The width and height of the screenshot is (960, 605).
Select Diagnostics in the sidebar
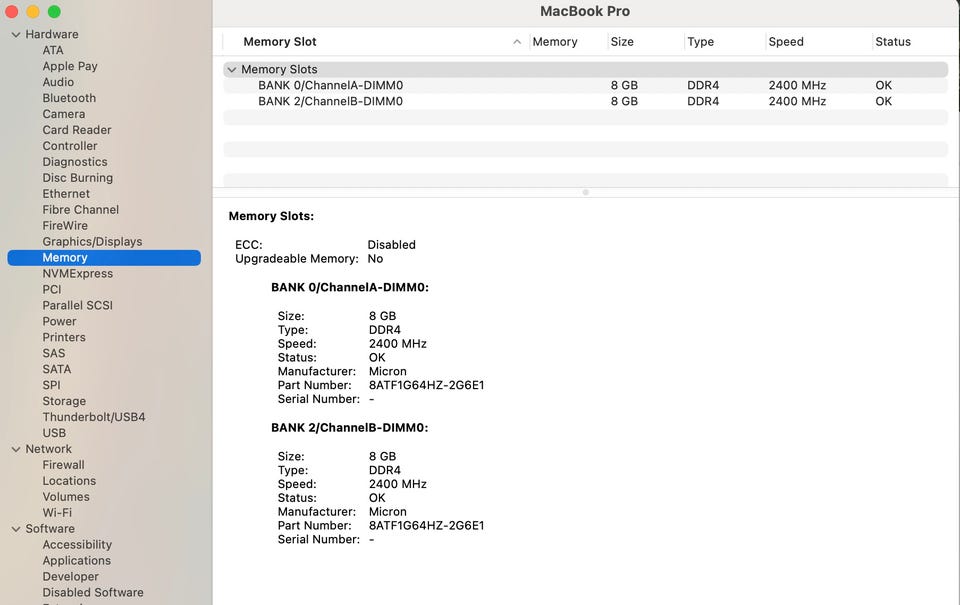click(x=75, y=162)
